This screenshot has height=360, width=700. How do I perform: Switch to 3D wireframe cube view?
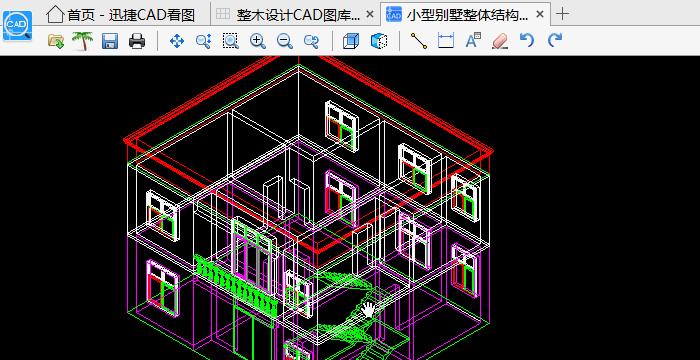[350, 41]
